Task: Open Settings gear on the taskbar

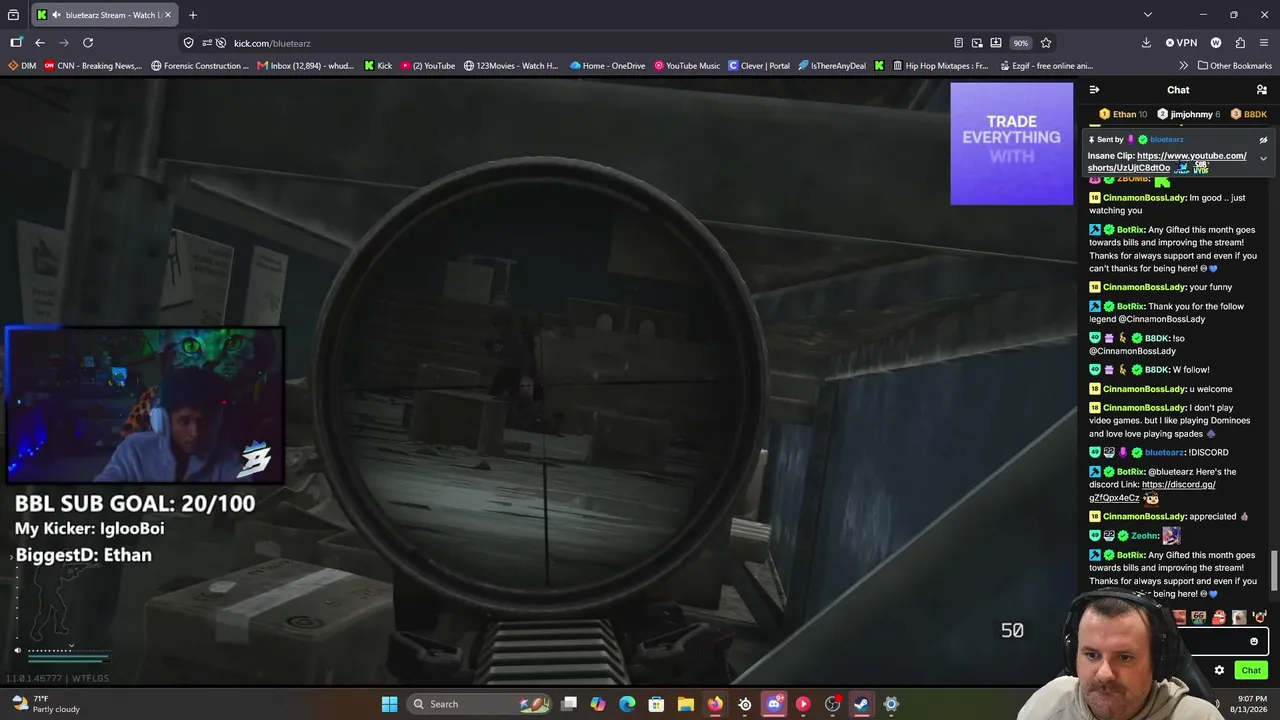Action: (x=891, y=704)
